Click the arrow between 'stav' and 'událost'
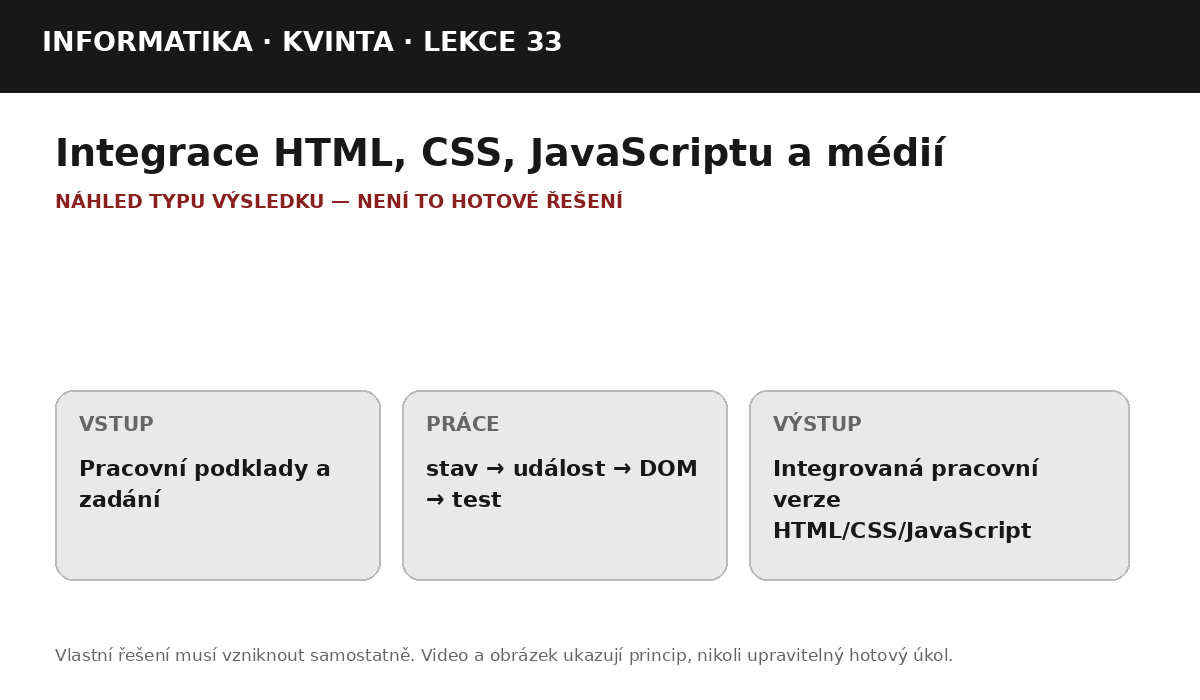 click(x=495, y=469)
